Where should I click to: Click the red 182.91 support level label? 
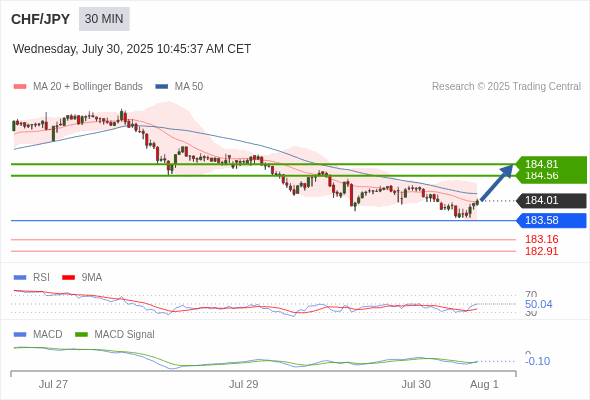click(541, 251)
